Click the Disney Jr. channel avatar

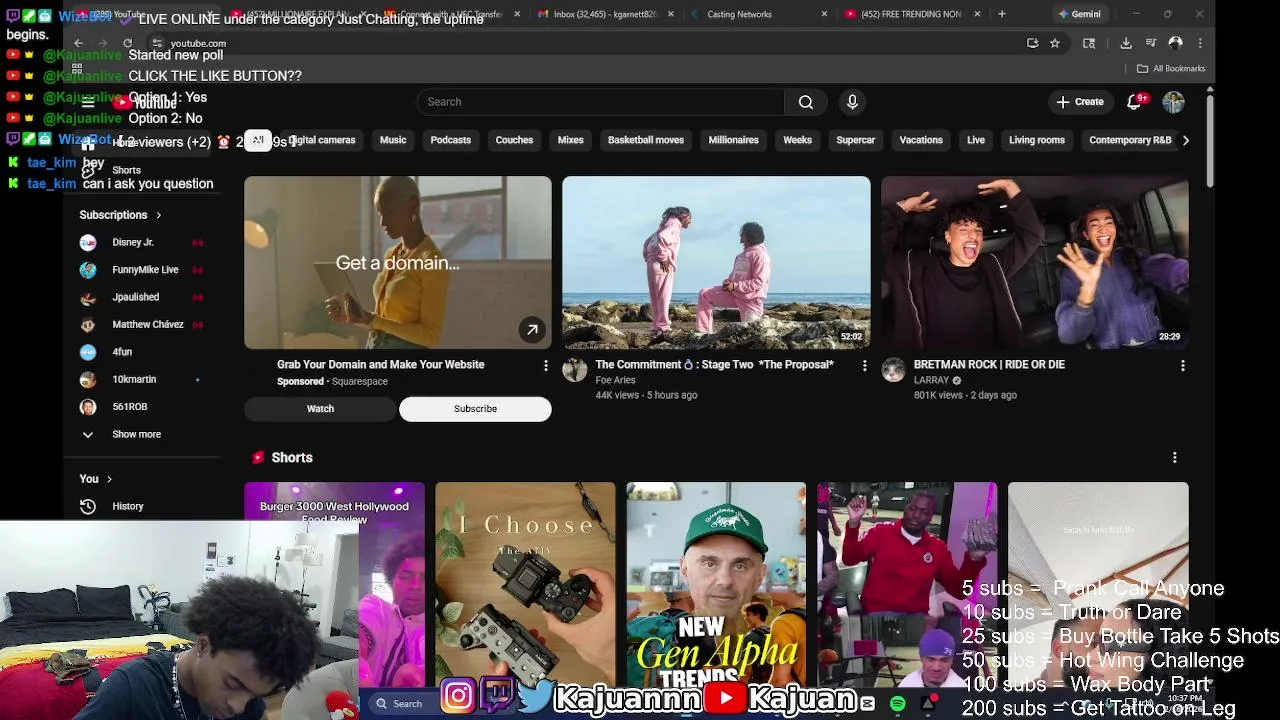click(x=88, y=242)
